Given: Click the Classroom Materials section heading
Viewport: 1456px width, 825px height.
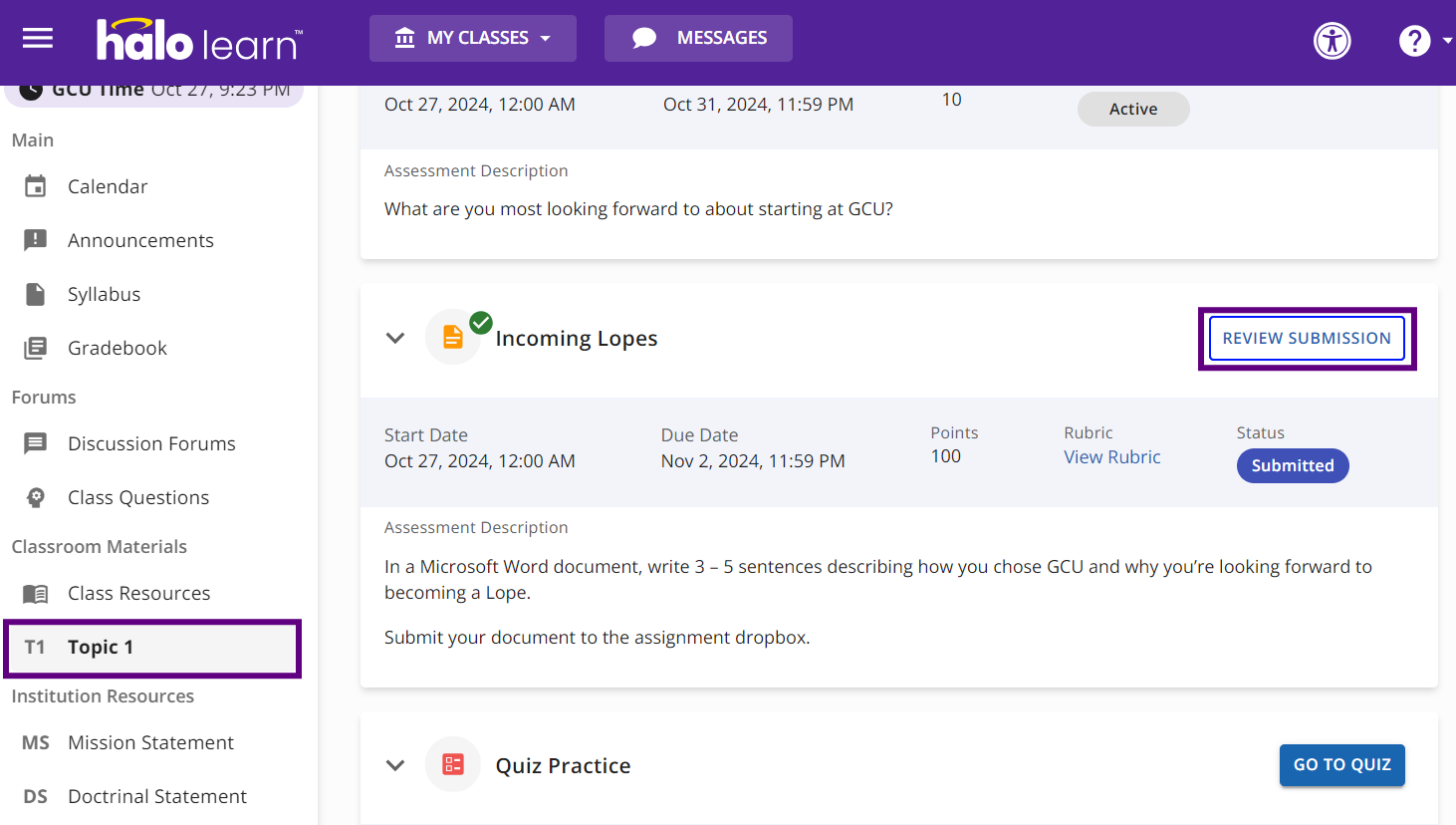Looking at the screenshot, I should click(100, 546).
